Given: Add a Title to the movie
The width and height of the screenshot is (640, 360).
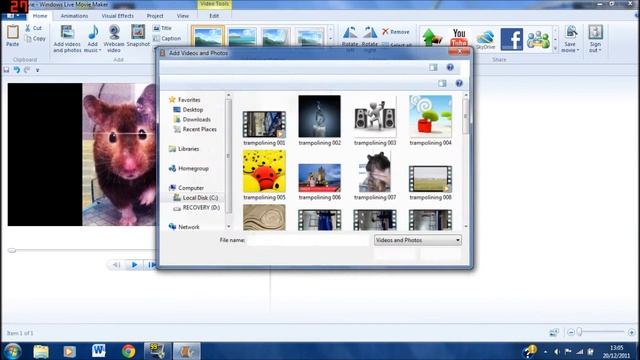Looking at the screenshot, I should click(162, 28).
